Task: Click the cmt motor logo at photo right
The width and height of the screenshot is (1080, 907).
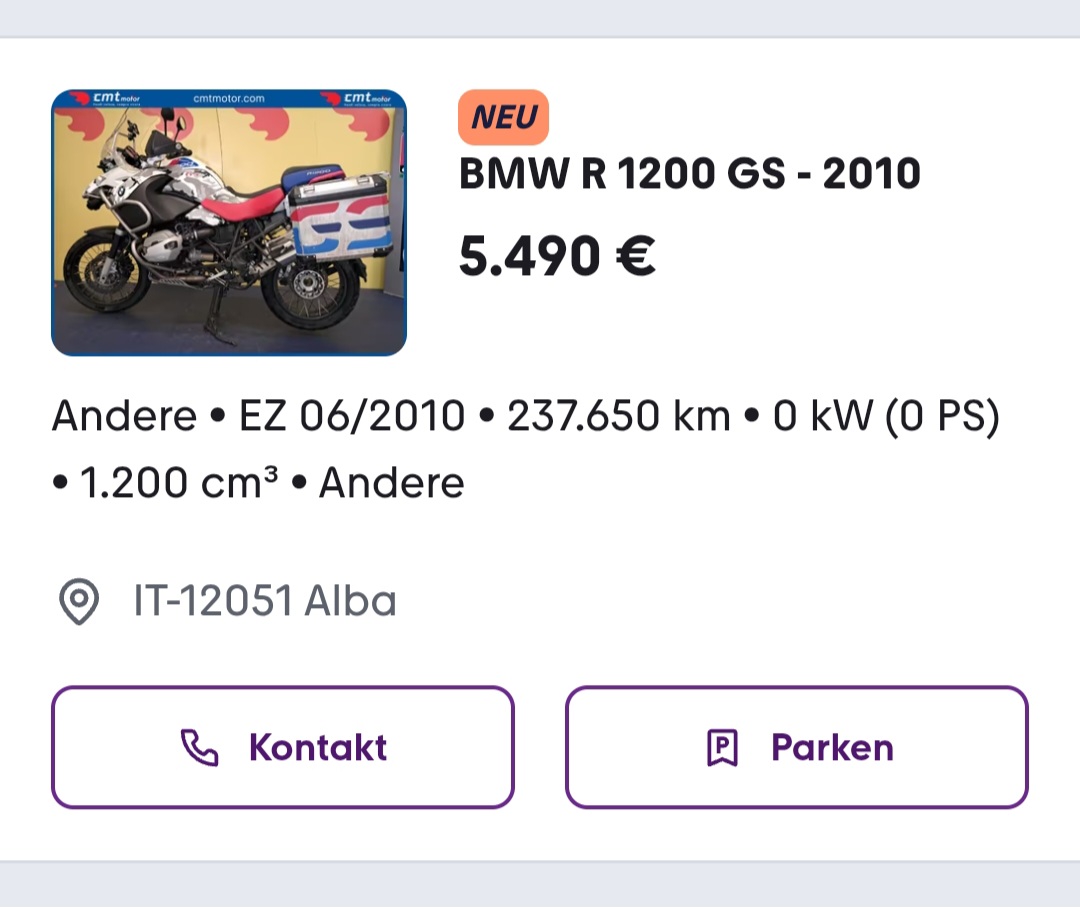Action: [x=358, y=98]
